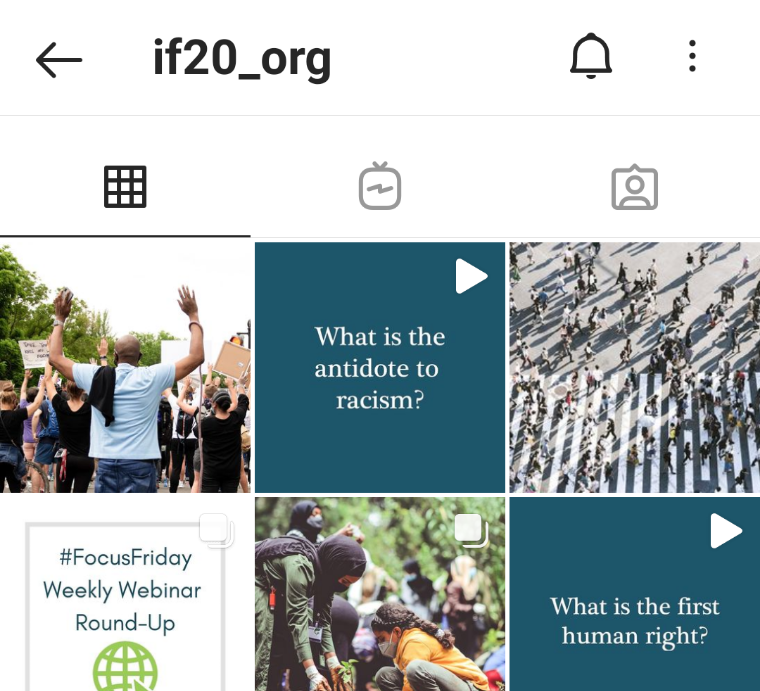Open the three-dot options menu
760x691 pixels.
pyautogui.click(x=693, y=56)
